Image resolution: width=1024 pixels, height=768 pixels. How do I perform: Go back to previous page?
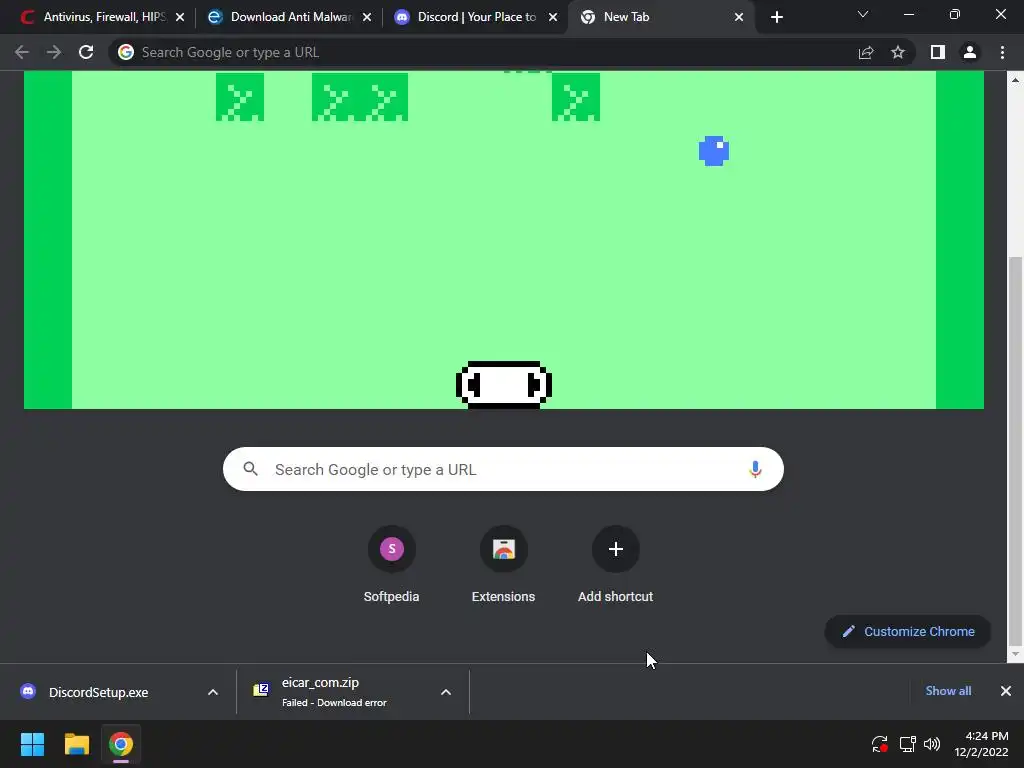click(22, 52)
